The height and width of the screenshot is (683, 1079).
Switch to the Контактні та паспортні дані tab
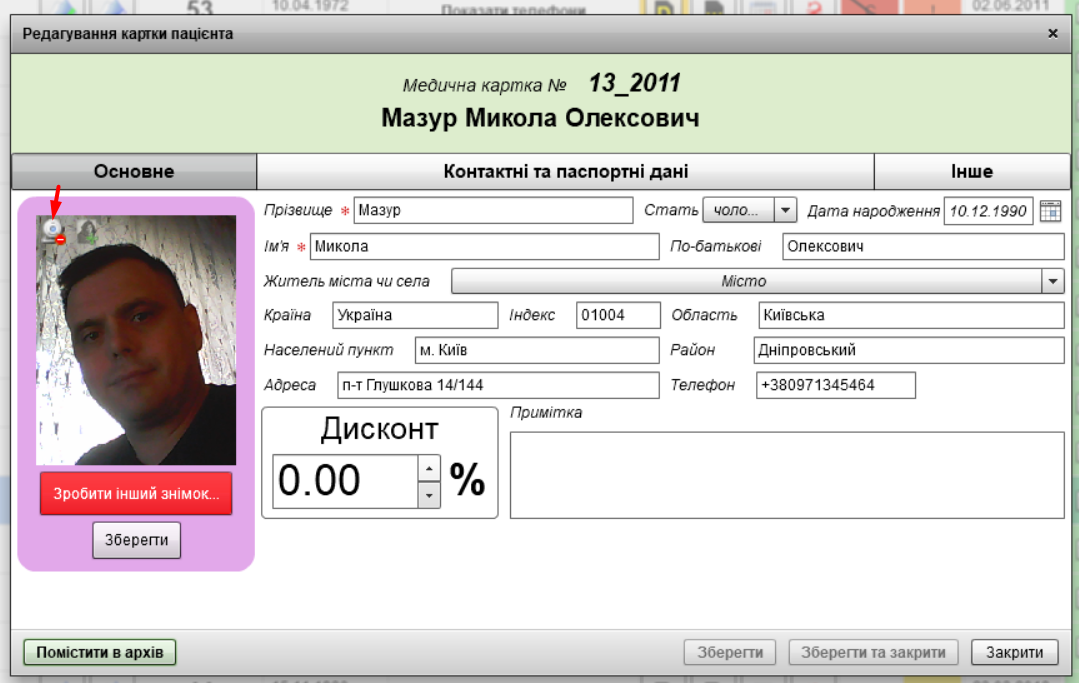(565, 171)
